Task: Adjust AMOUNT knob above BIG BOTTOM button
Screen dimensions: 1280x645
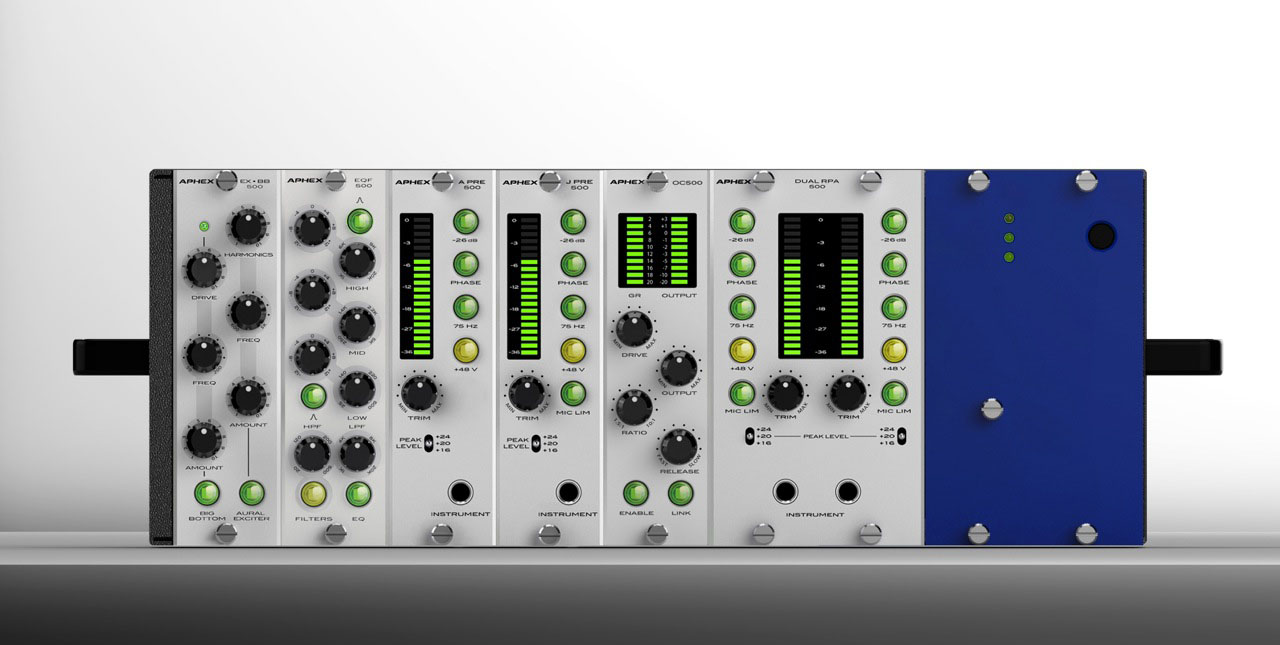Action: pos(202,439)
